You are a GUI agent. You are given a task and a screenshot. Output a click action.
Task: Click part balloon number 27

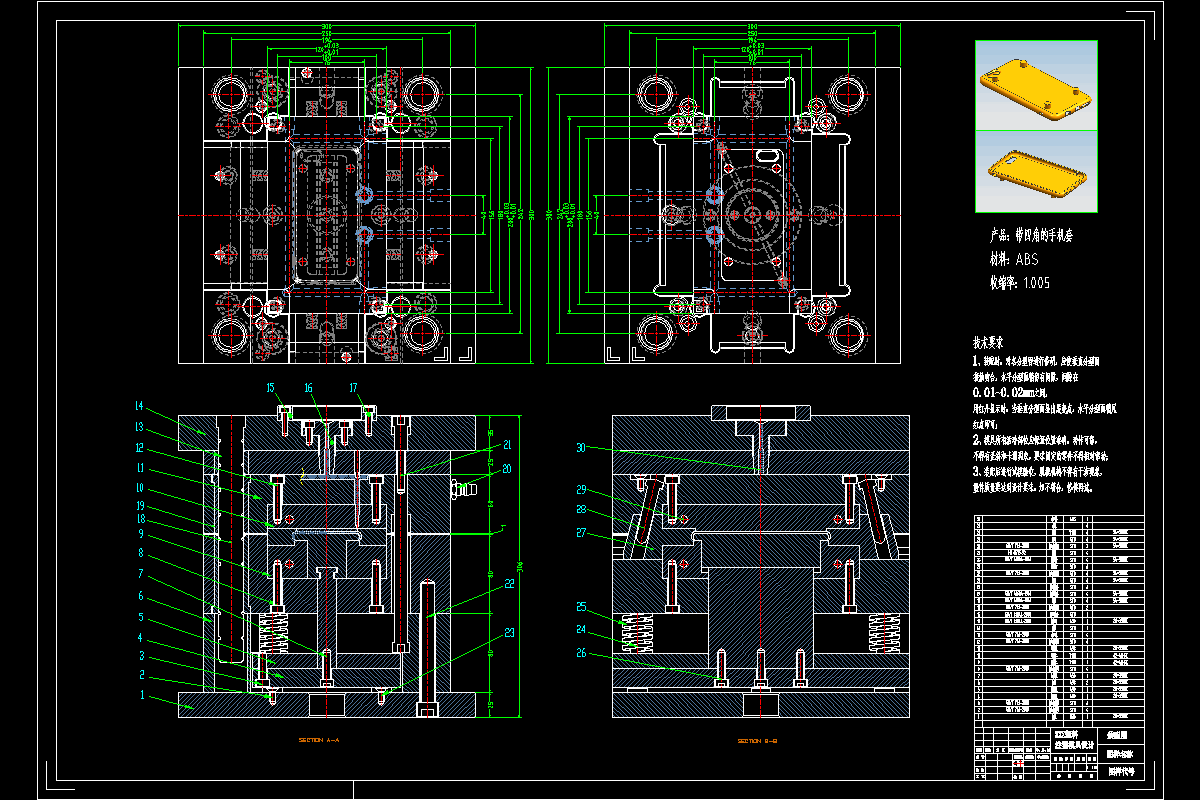pos(582,533)
